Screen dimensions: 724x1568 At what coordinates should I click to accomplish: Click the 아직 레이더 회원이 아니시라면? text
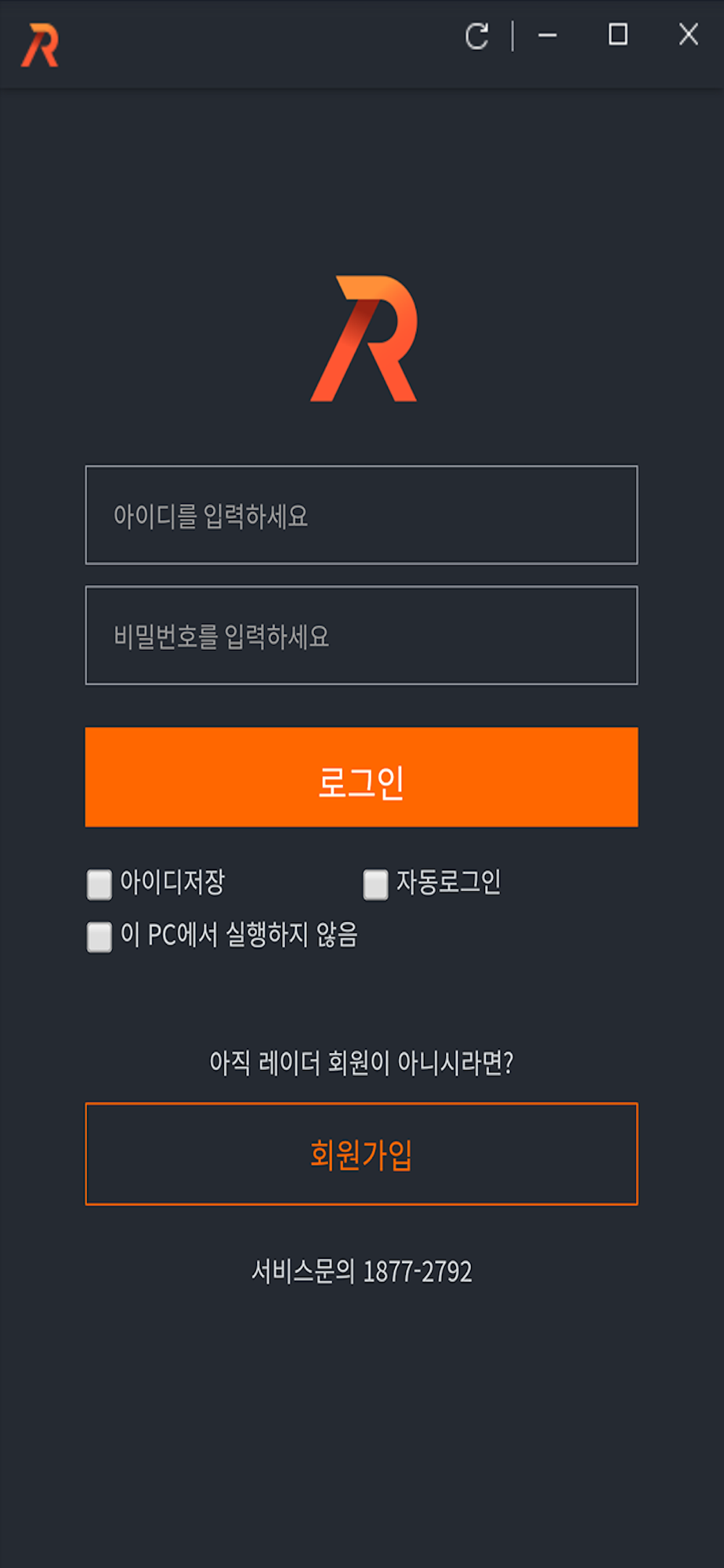[361, 1063]
